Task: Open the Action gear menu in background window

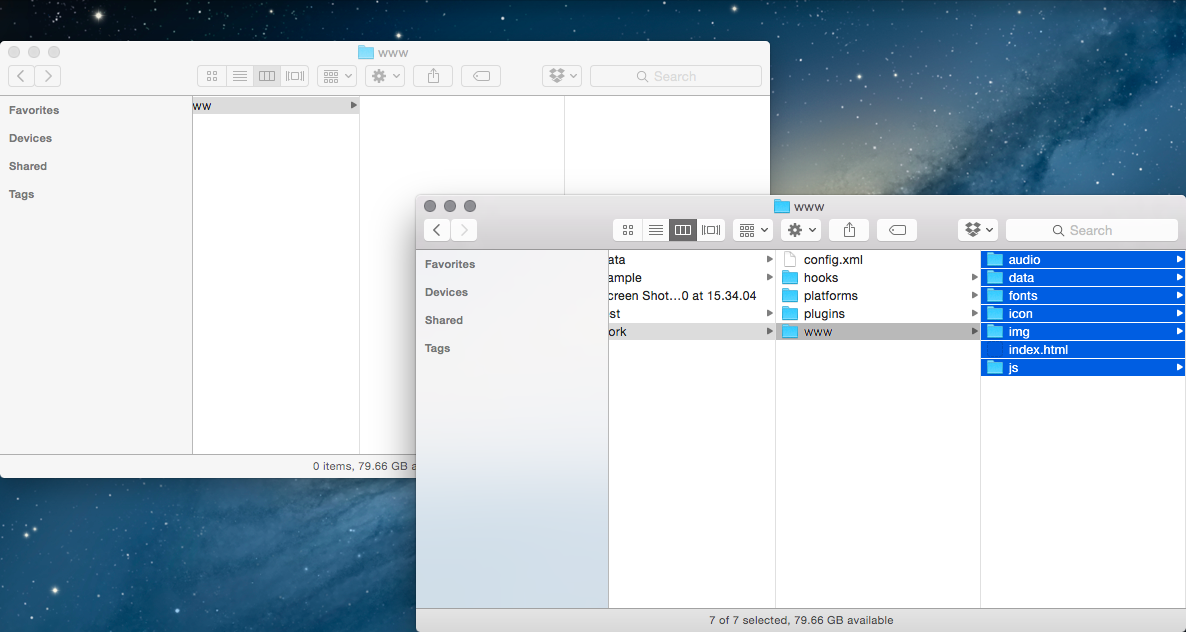Action: click(x=385, y=76)
